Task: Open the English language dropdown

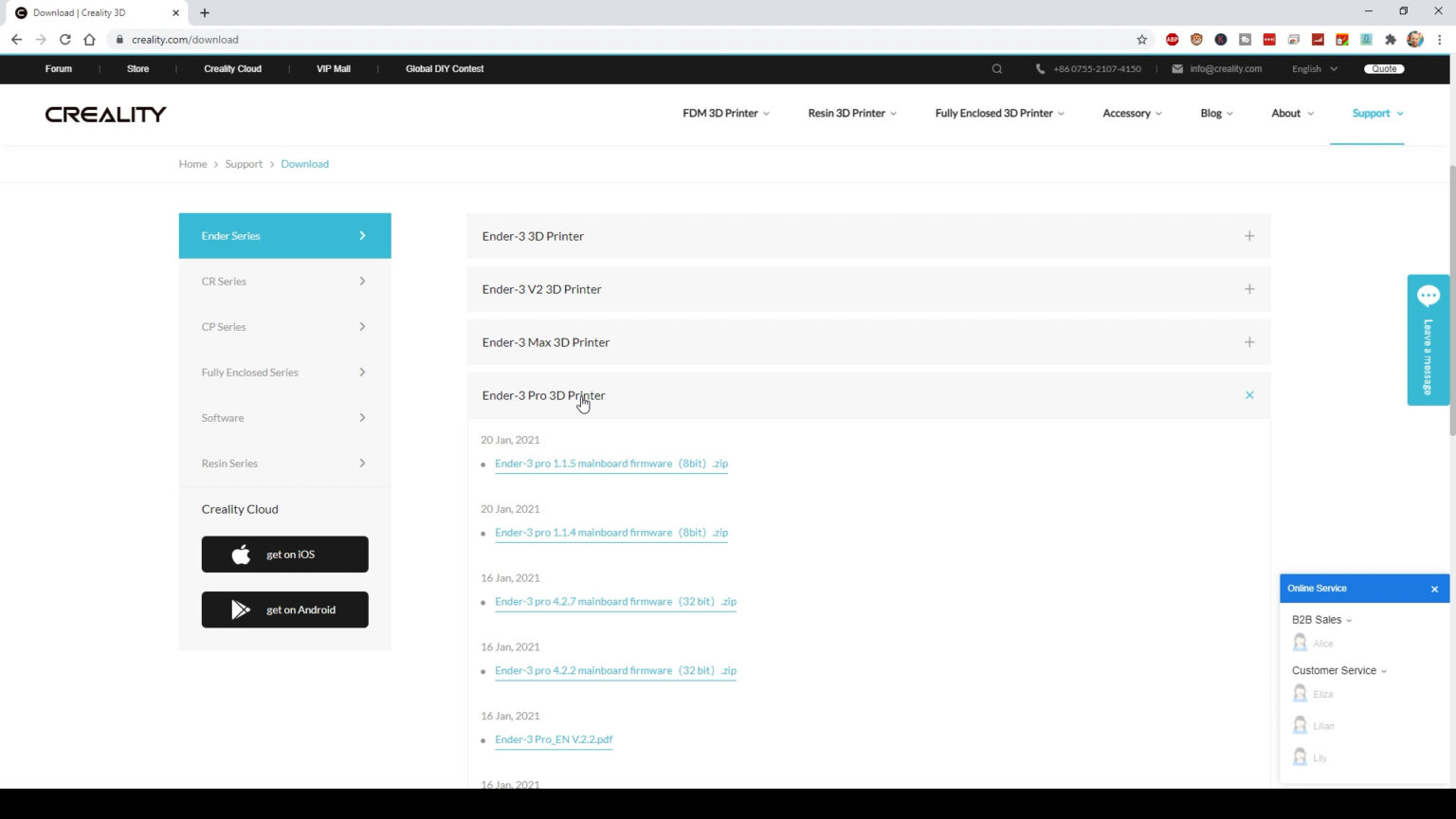Action: click(x=1314, y=69)
